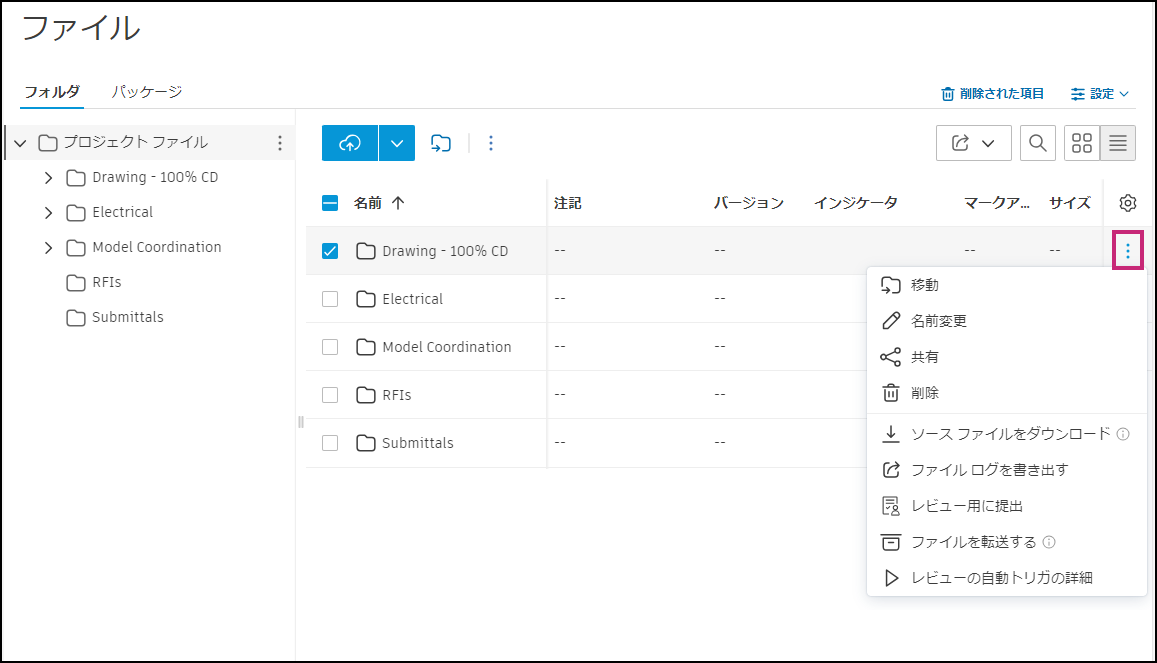This screenshot has height=663, width=1157.
Task: Open プロジェクト ファイル folder options menu
Action: (280, 142)
